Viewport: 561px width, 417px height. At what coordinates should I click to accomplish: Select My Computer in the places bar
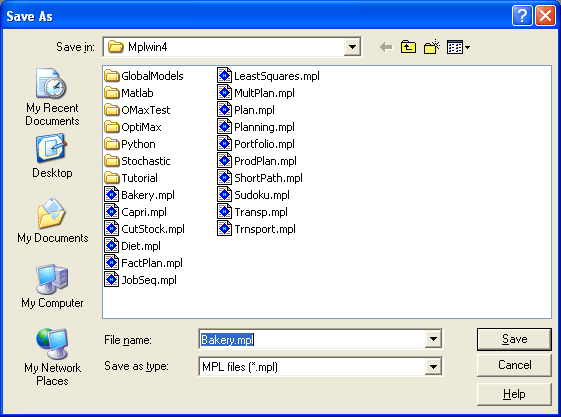point(52,286)
